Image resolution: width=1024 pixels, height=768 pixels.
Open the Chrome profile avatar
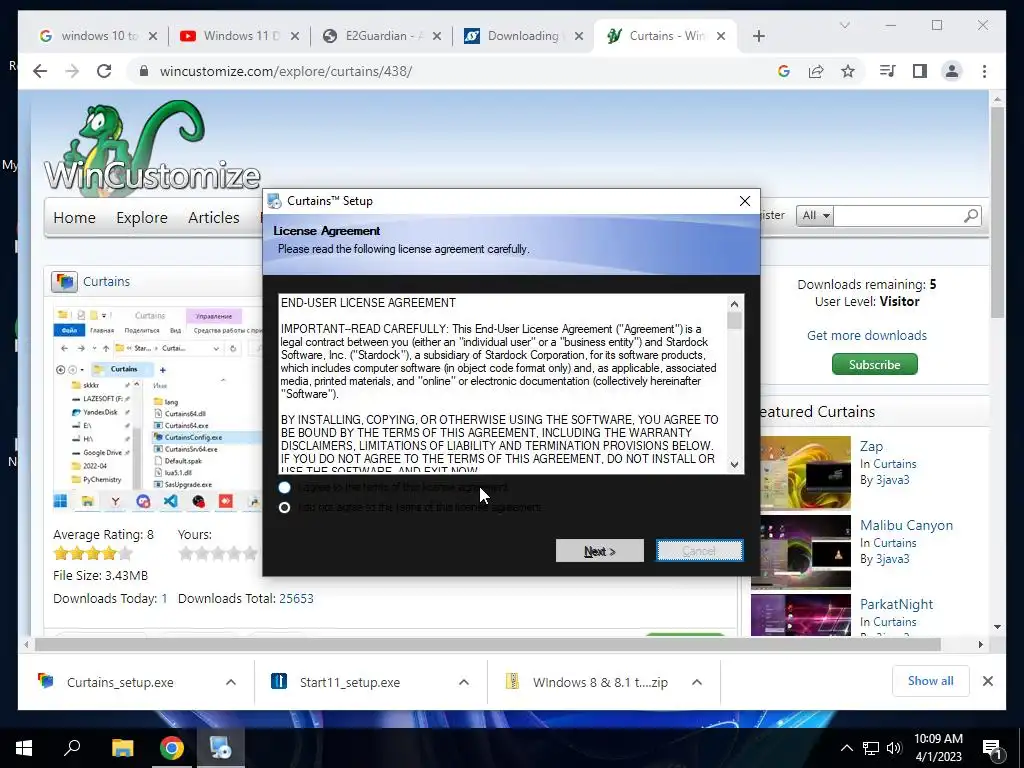click(x=952, y=71)
